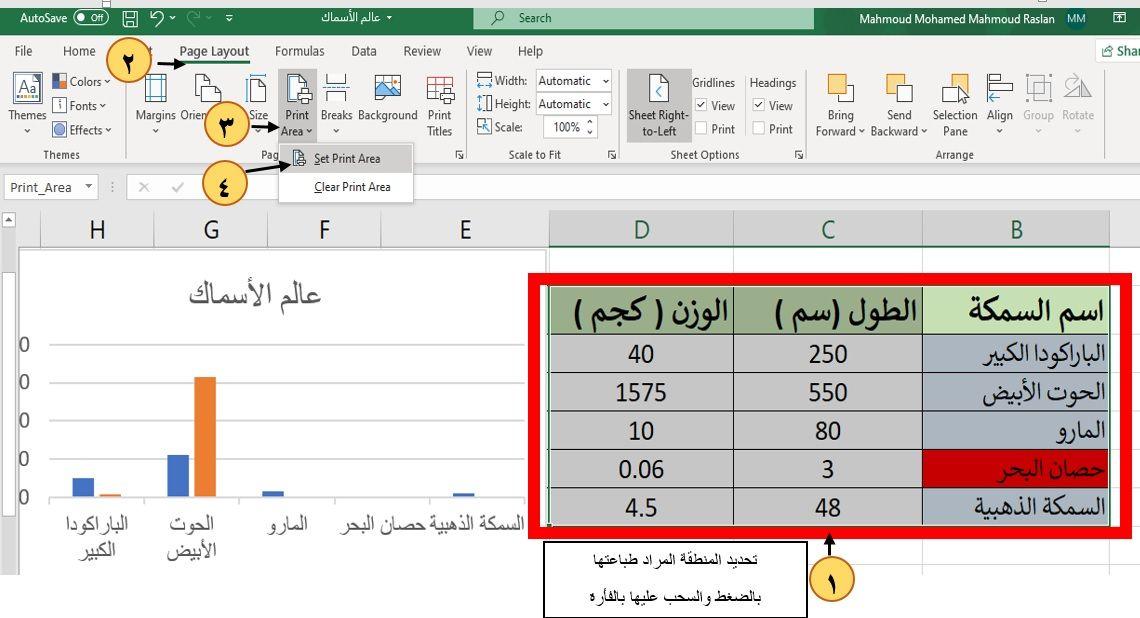Open the Name Box dropdown arrow

pyautogui.click(x=89, y=187)
